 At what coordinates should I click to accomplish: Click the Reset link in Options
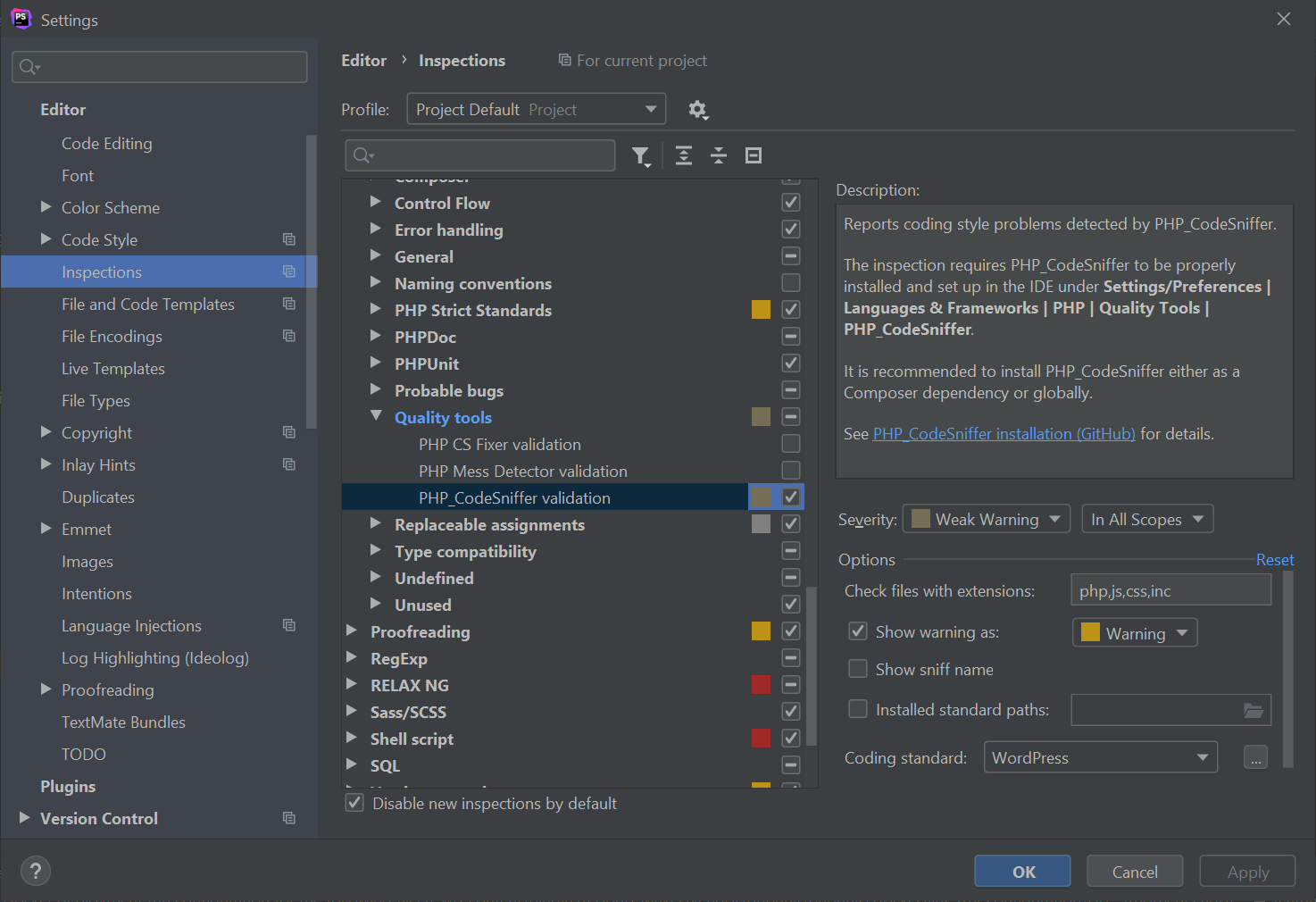point(1275,559)
